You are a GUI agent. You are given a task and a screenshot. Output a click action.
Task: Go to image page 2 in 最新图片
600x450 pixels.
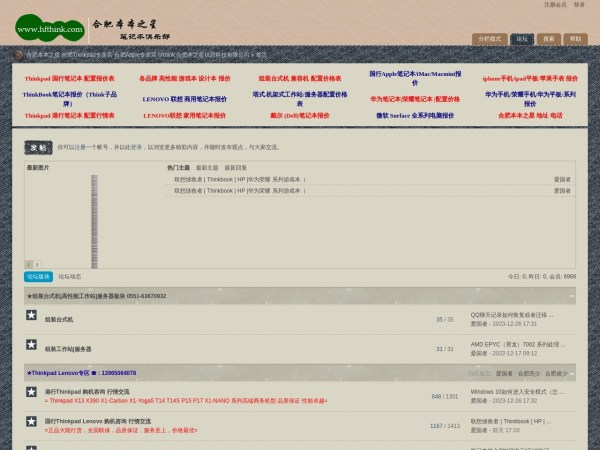coord(37,264)
